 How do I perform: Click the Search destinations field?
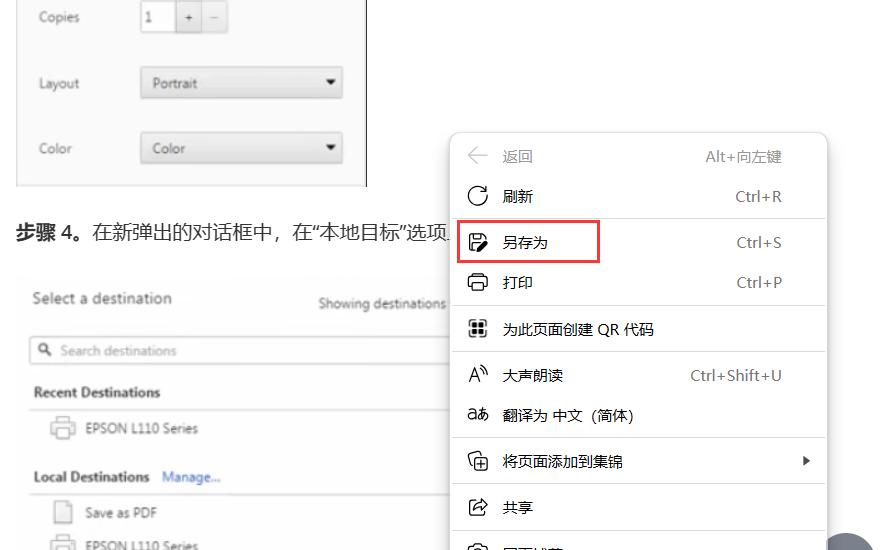pyautogui.click(x=240, y=350)
